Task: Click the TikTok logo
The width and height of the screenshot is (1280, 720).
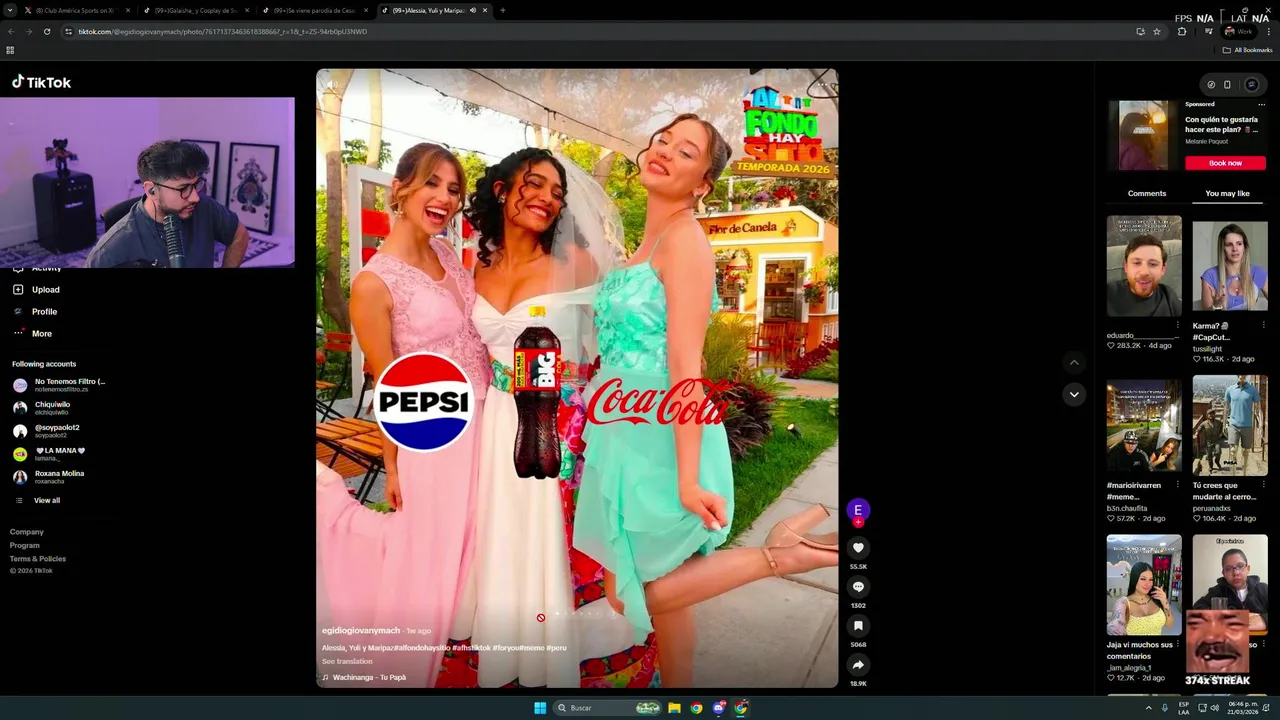Action: 41,82
